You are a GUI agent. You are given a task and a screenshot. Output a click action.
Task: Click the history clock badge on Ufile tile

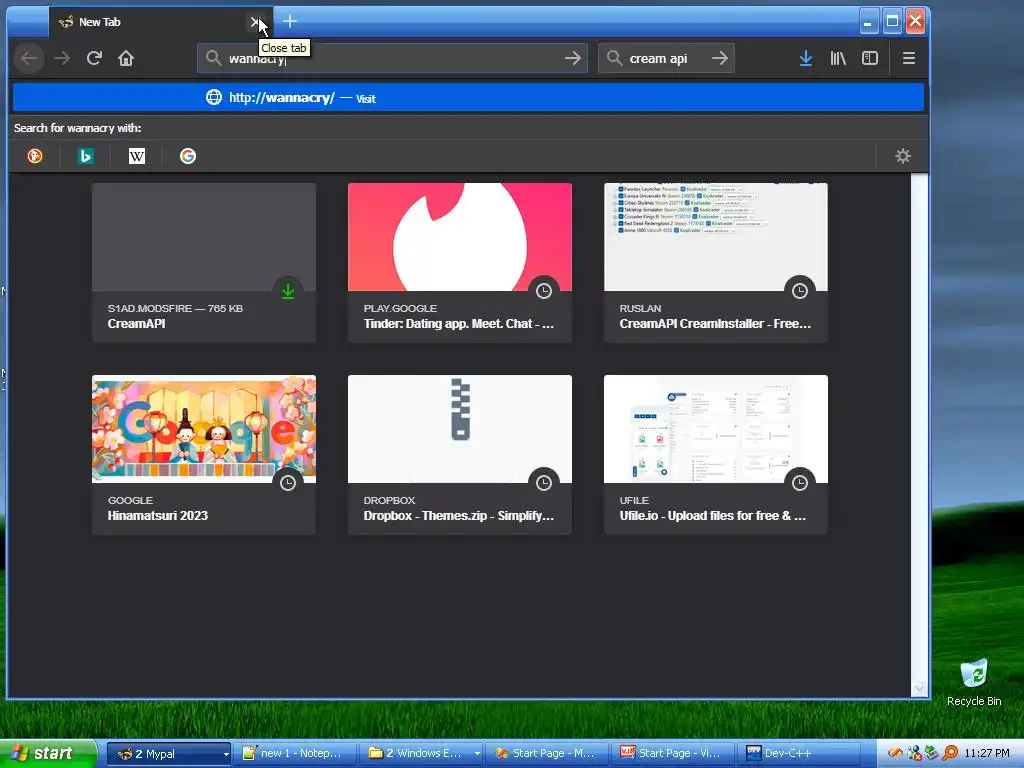(800, 483)
